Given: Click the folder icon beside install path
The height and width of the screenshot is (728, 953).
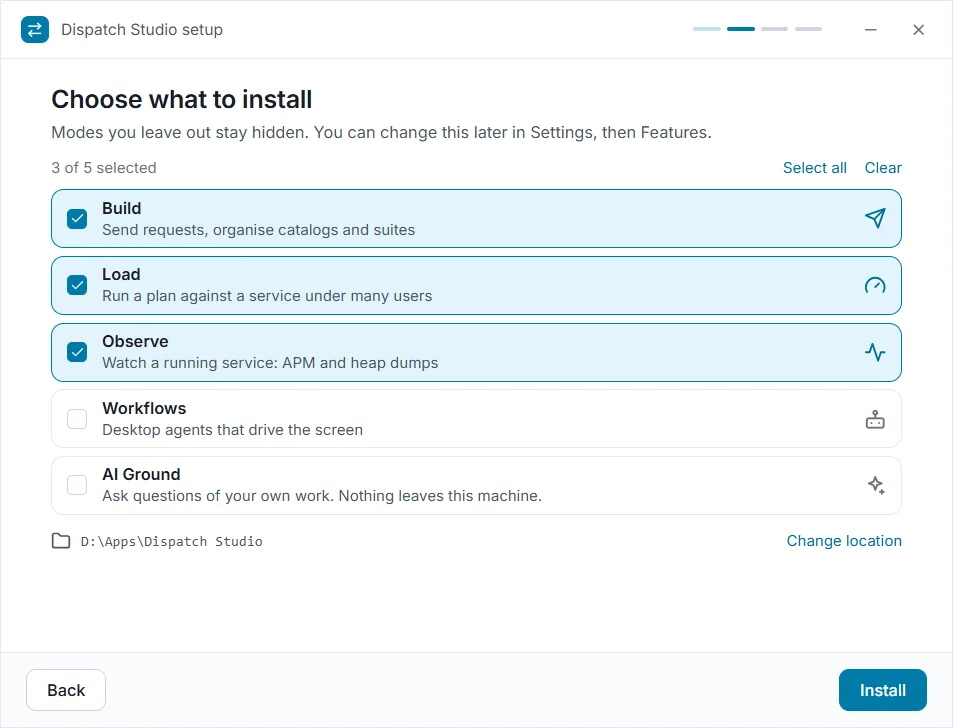Looking at the screenshot, I should [x=61, y=541].
